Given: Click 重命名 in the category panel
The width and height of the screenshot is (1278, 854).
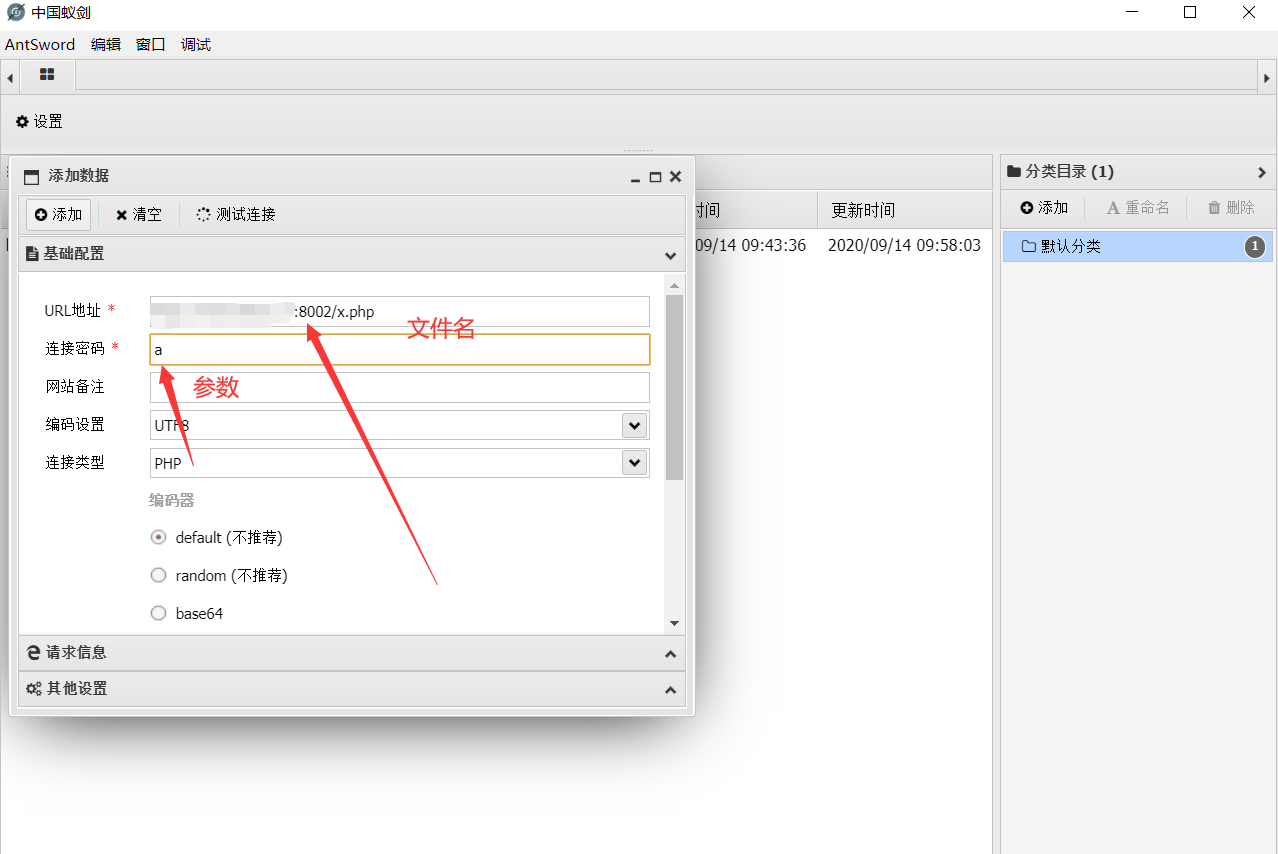Looking at the screenshot, I should coord(1138,208).
